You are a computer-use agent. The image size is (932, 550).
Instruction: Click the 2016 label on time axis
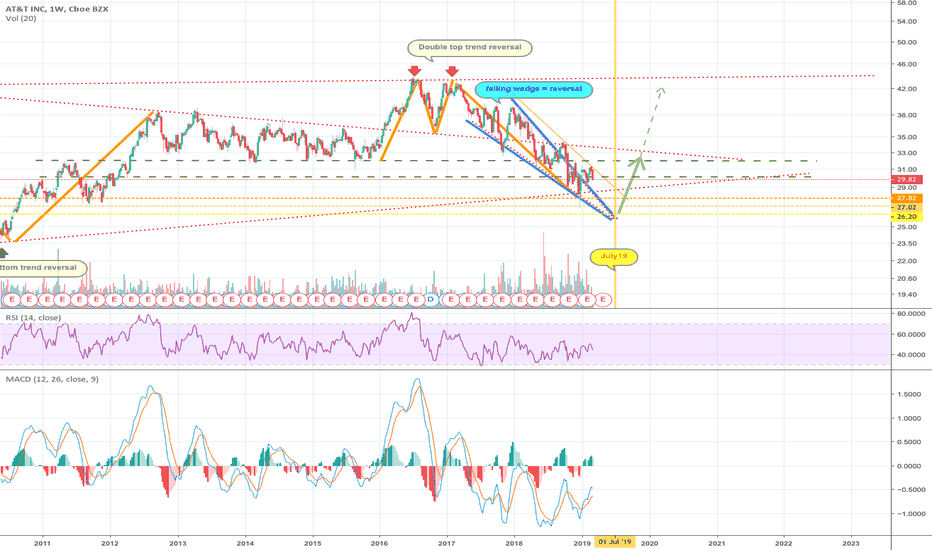pyautogui.click(x=379, y=543)
